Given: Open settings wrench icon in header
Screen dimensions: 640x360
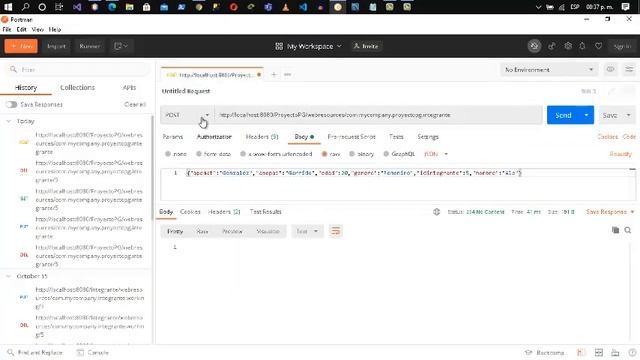Looking at the screenshot, I should coord(568,46).
